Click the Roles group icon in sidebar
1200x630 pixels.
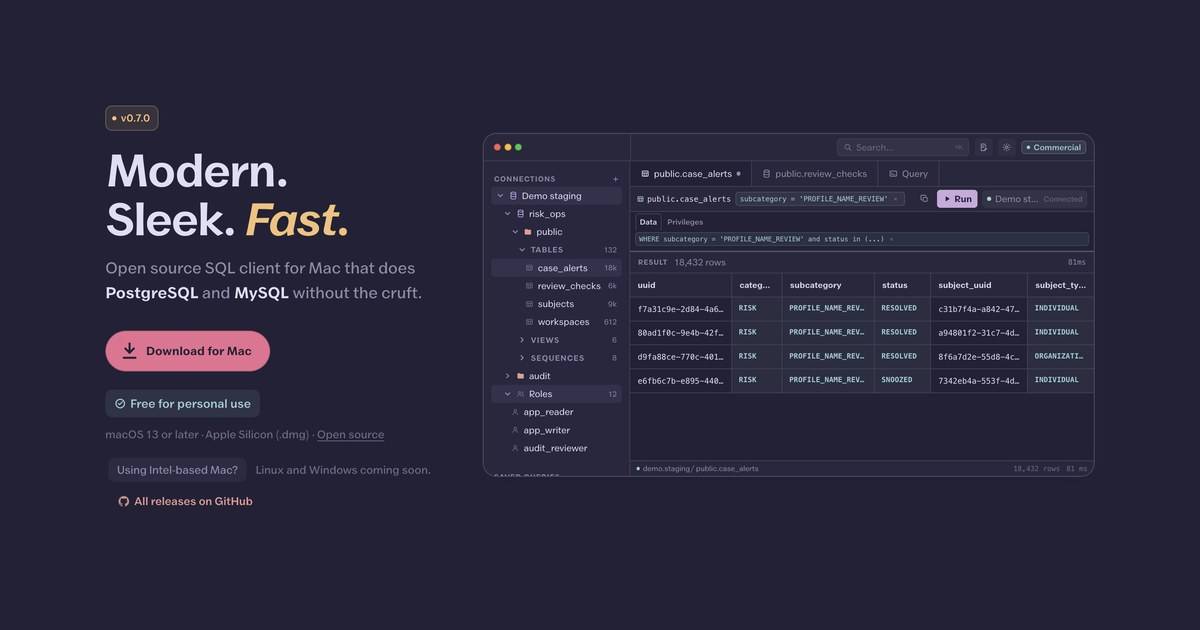(x=520, y=394)
